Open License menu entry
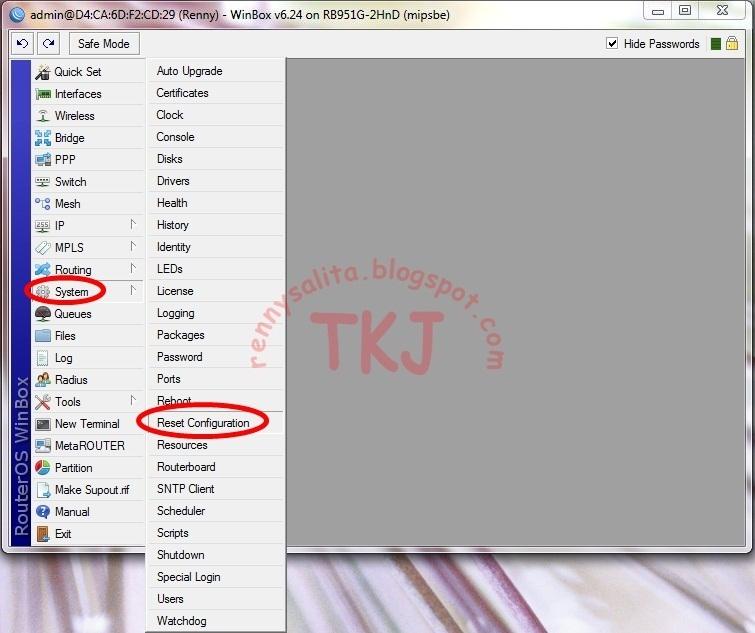This screenshot has height=633, width=755. point(216,291)
